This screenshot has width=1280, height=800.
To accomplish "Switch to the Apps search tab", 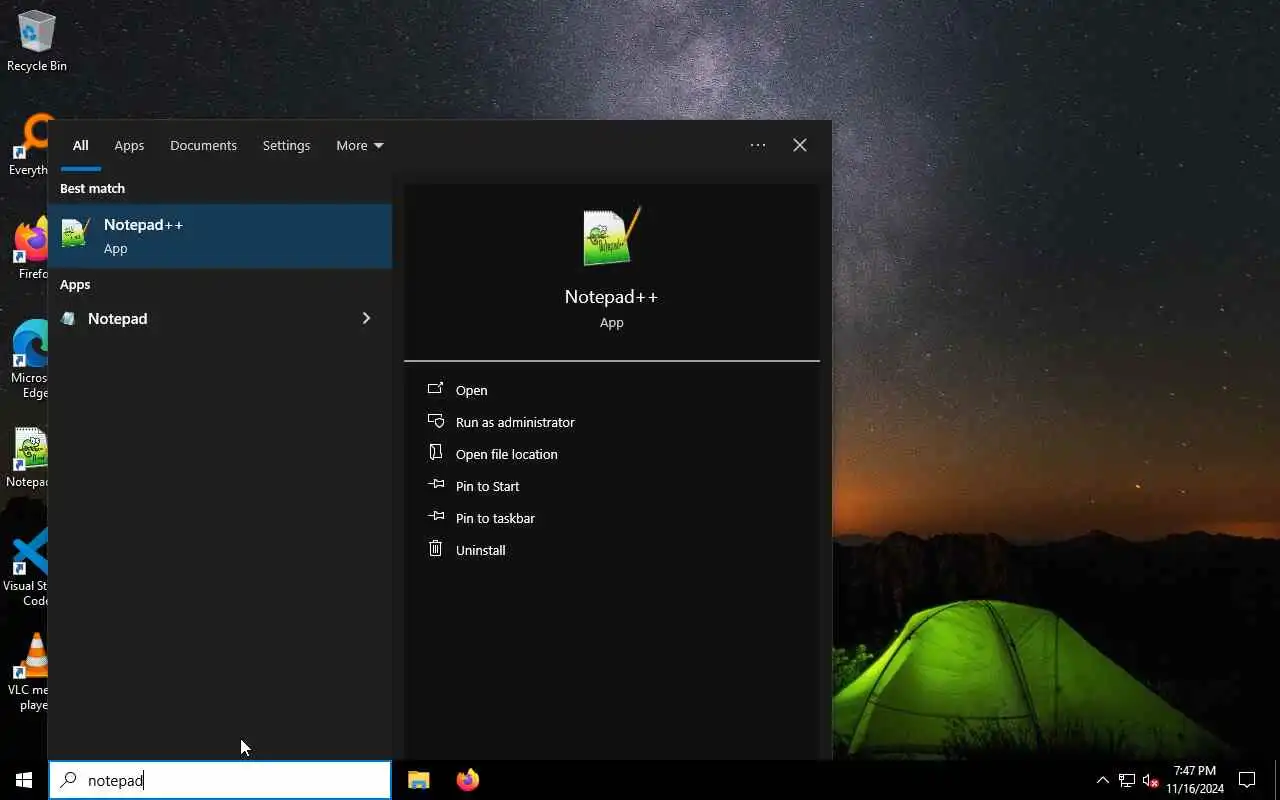I will click(129, 146).
